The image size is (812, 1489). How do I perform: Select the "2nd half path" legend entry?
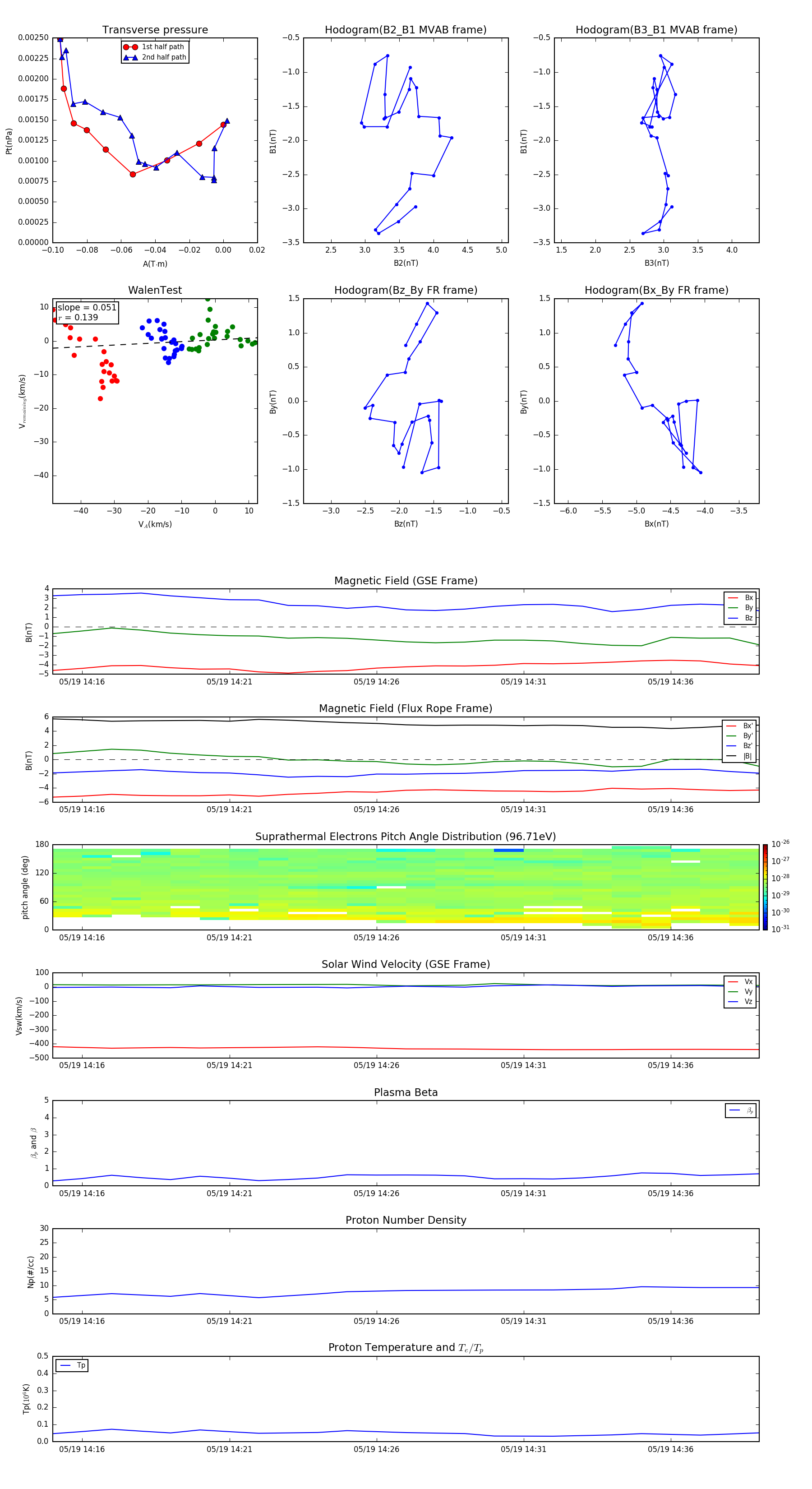point(155,57)
